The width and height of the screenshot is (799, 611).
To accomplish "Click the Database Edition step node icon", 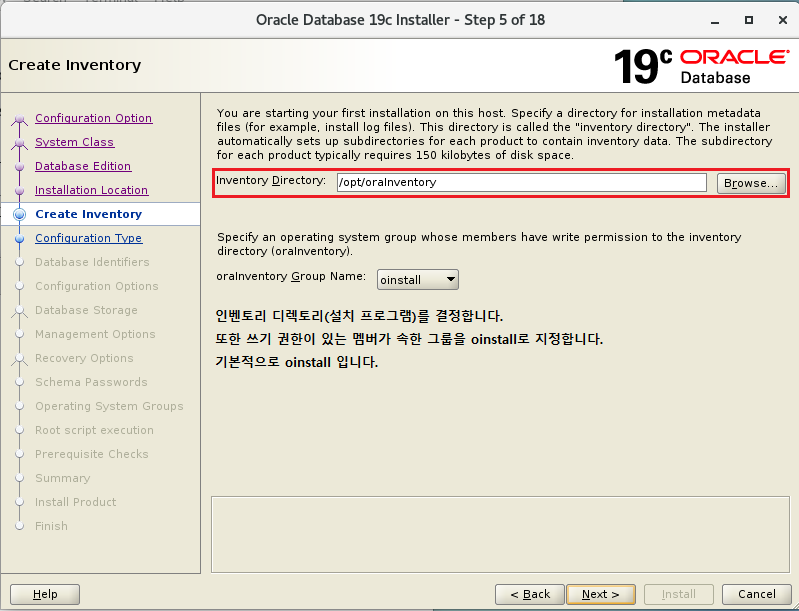I will 19,167.
